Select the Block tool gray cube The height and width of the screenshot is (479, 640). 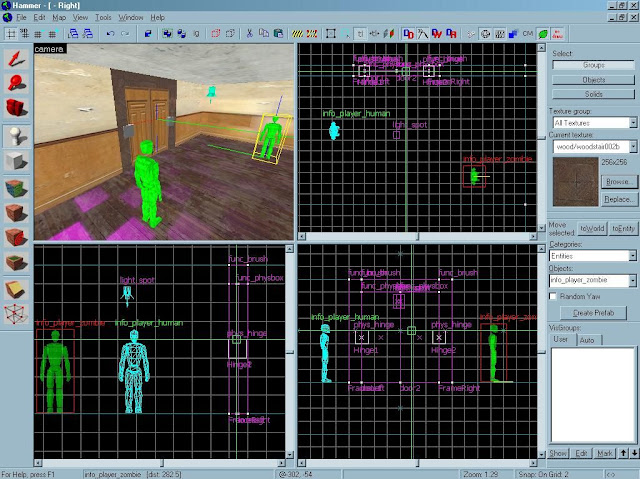[x=16, y=160]
